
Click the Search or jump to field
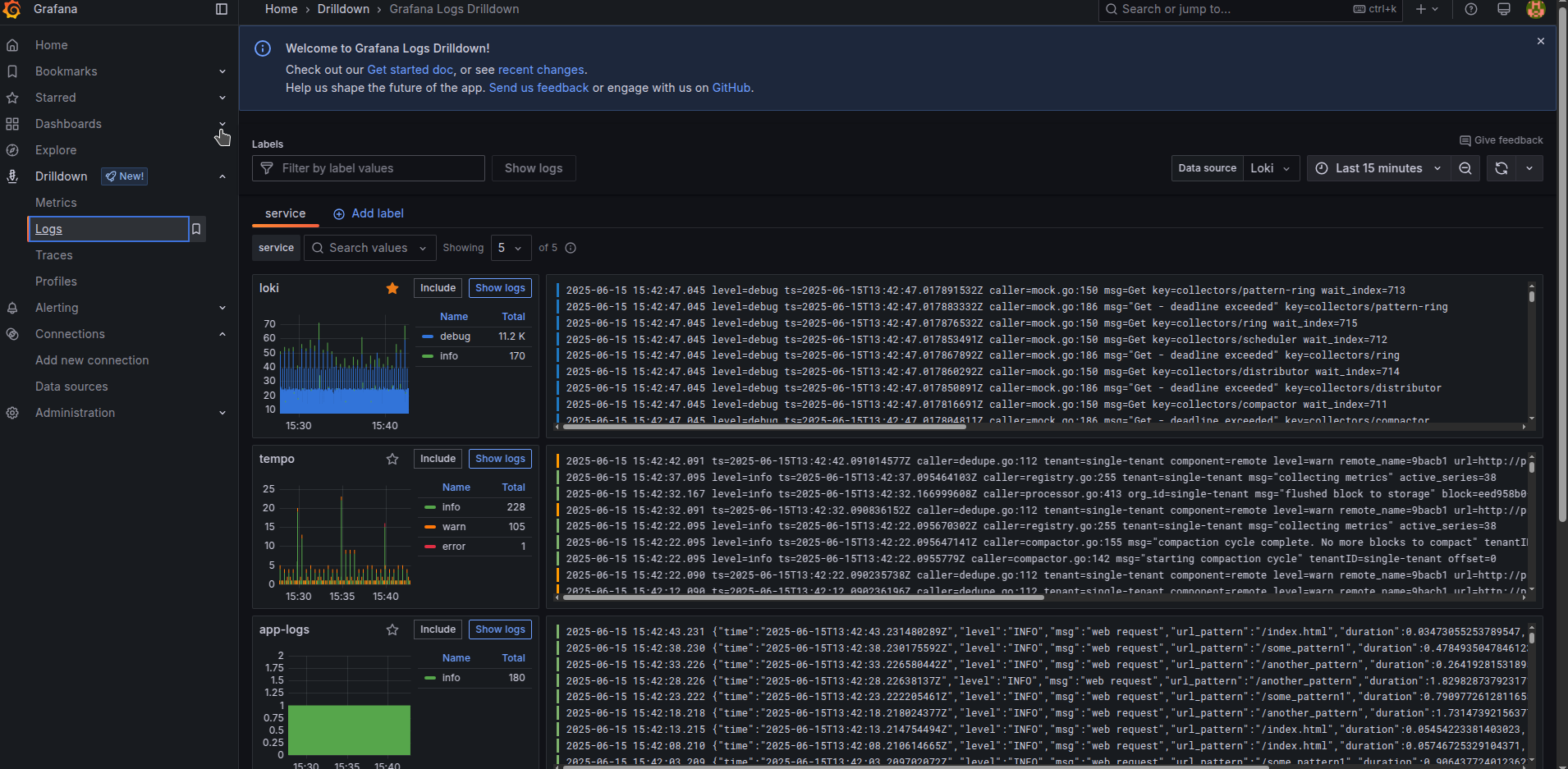1250,9
